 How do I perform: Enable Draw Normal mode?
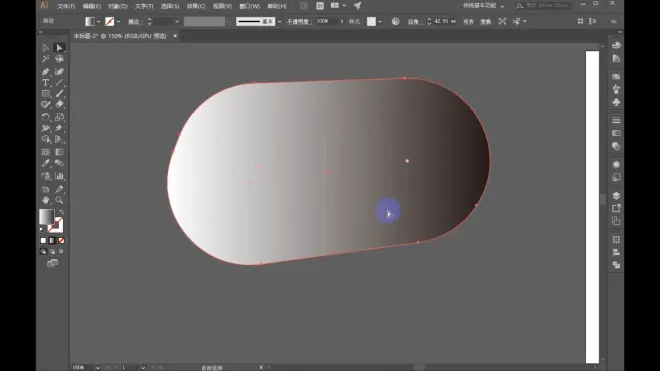pyautogui.click(x=43, y=251)
